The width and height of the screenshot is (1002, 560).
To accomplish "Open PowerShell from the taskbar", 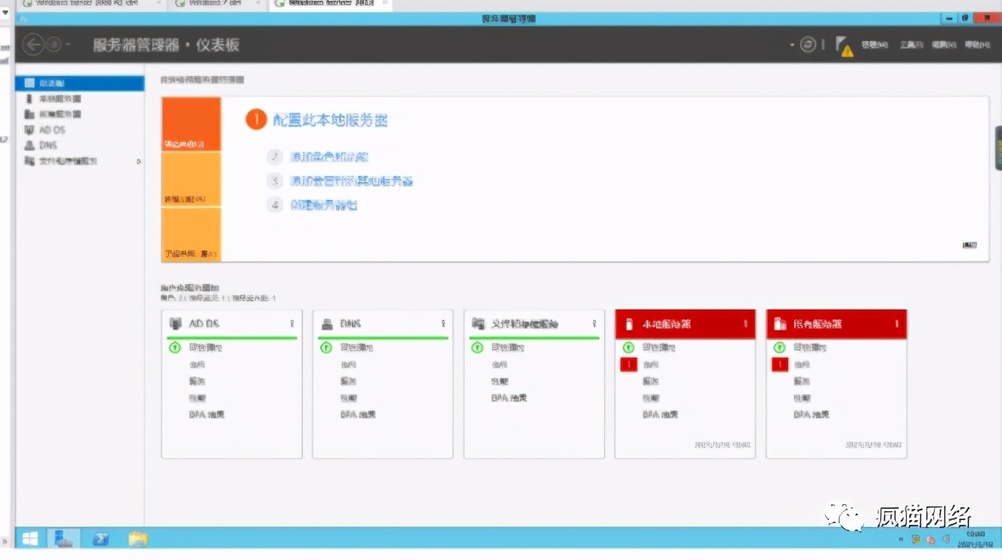I will point(100,539).
